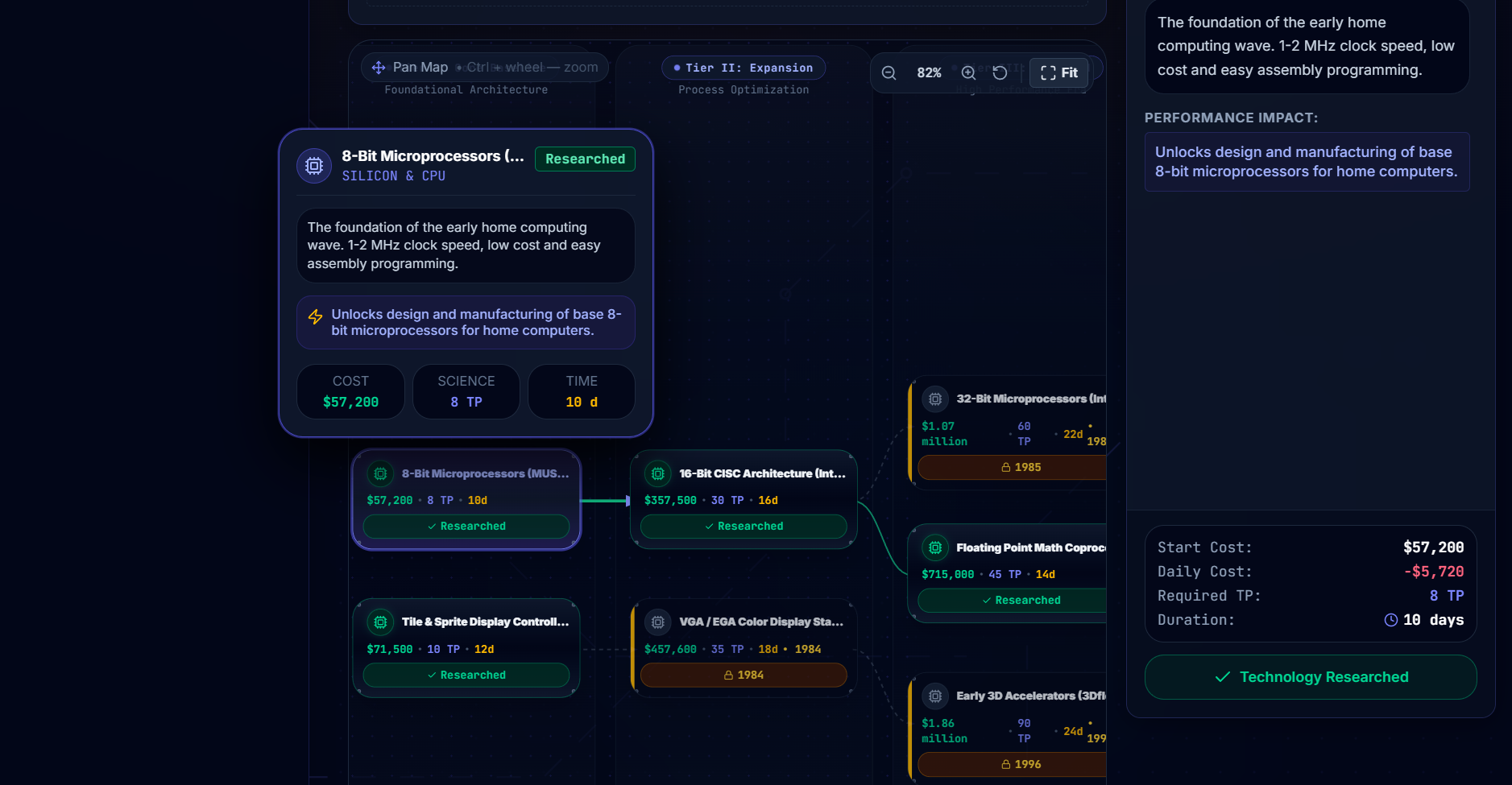Click the Process Optimization subtitle

pos(744,90)
